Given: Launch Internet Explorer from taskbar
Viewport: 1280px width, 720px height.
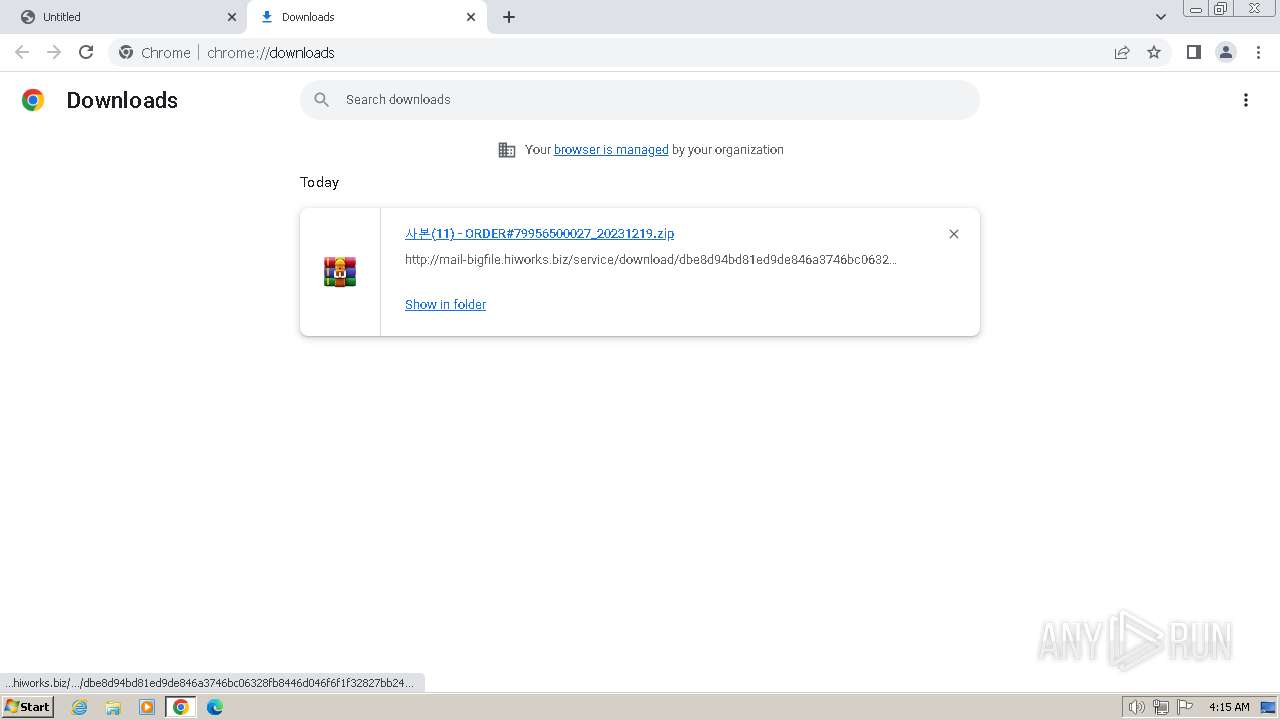Looking at the screenshot, I should click(x=80, y=707).
